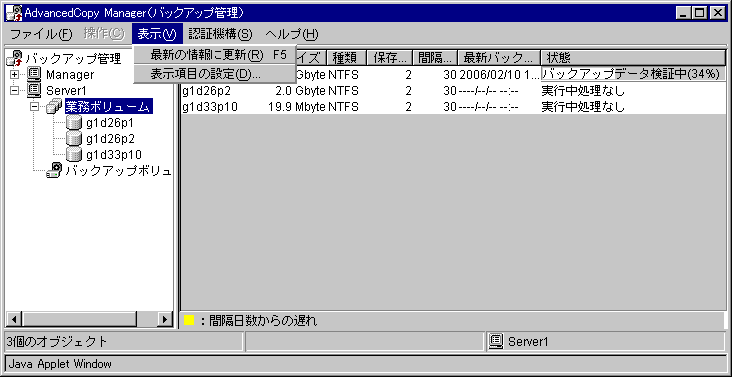The height and width of the screenshot is (377, 732).
Task: Select g1d26p2 in the tree
Action: (110, 139)
